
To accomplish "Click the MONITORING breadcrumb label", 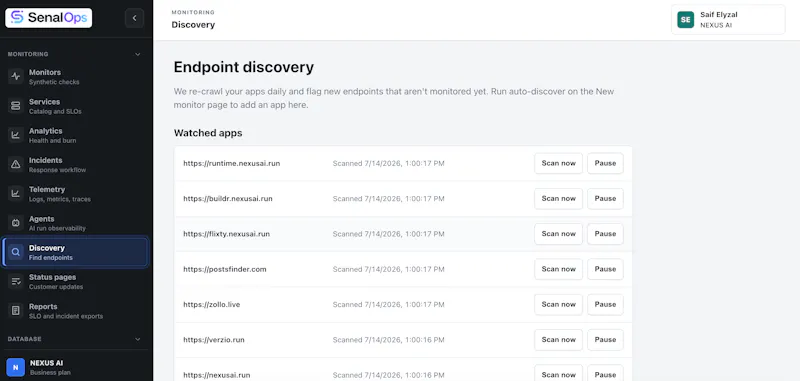I will (193, 12).
